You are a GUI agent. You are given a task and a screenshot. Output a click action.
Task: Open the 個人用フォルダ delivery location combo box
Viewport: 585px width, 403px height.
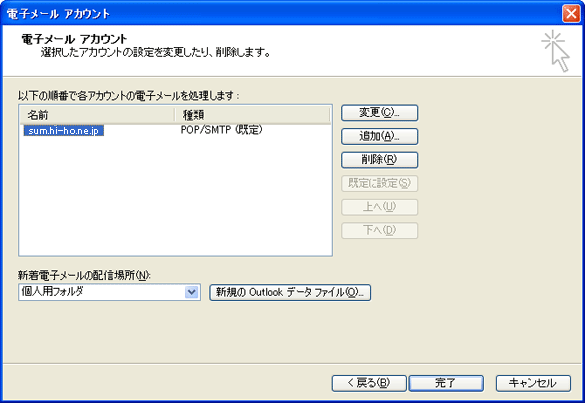[109, 292]
